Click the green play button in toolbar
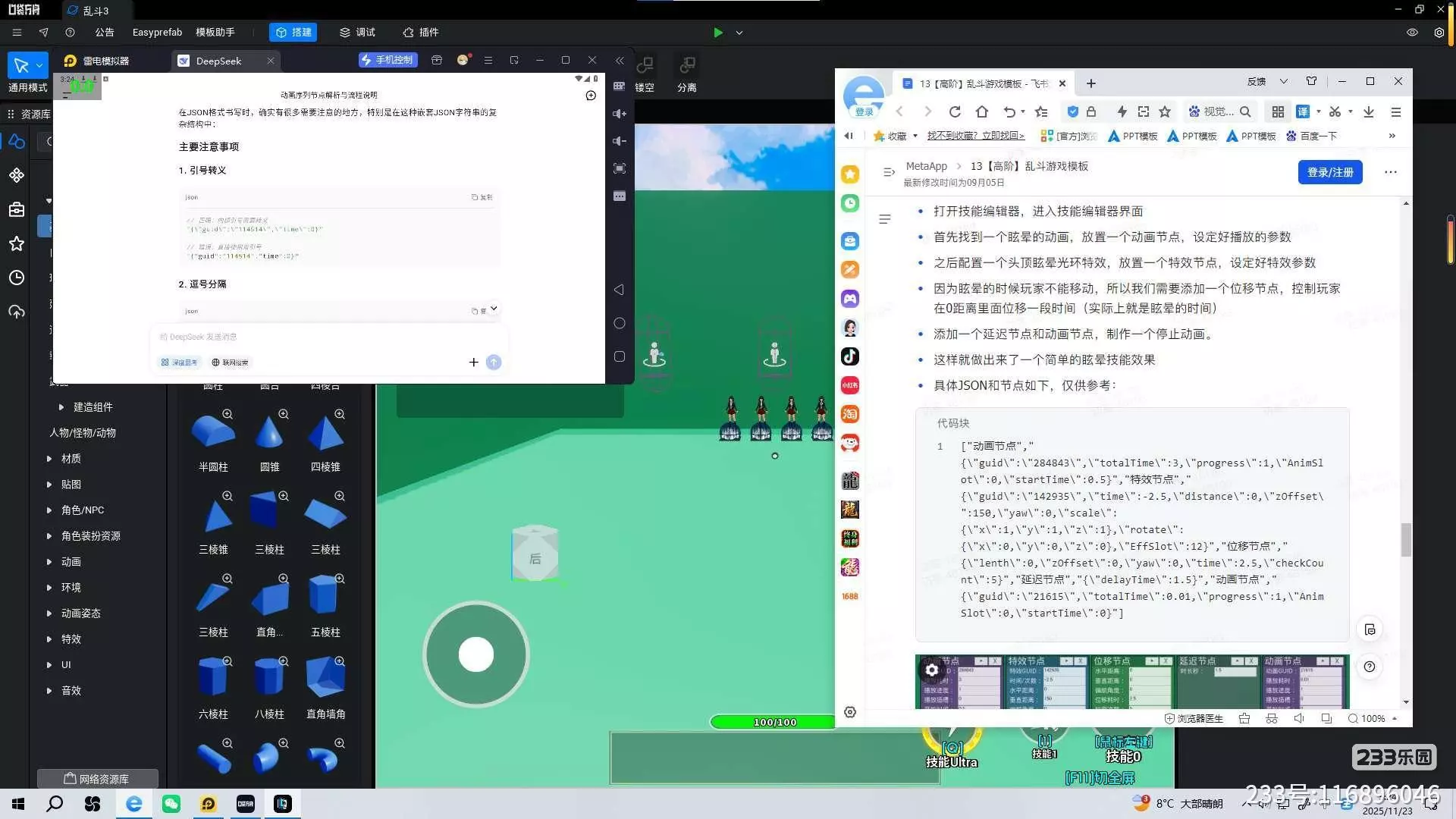 click(x=718, y=33)
